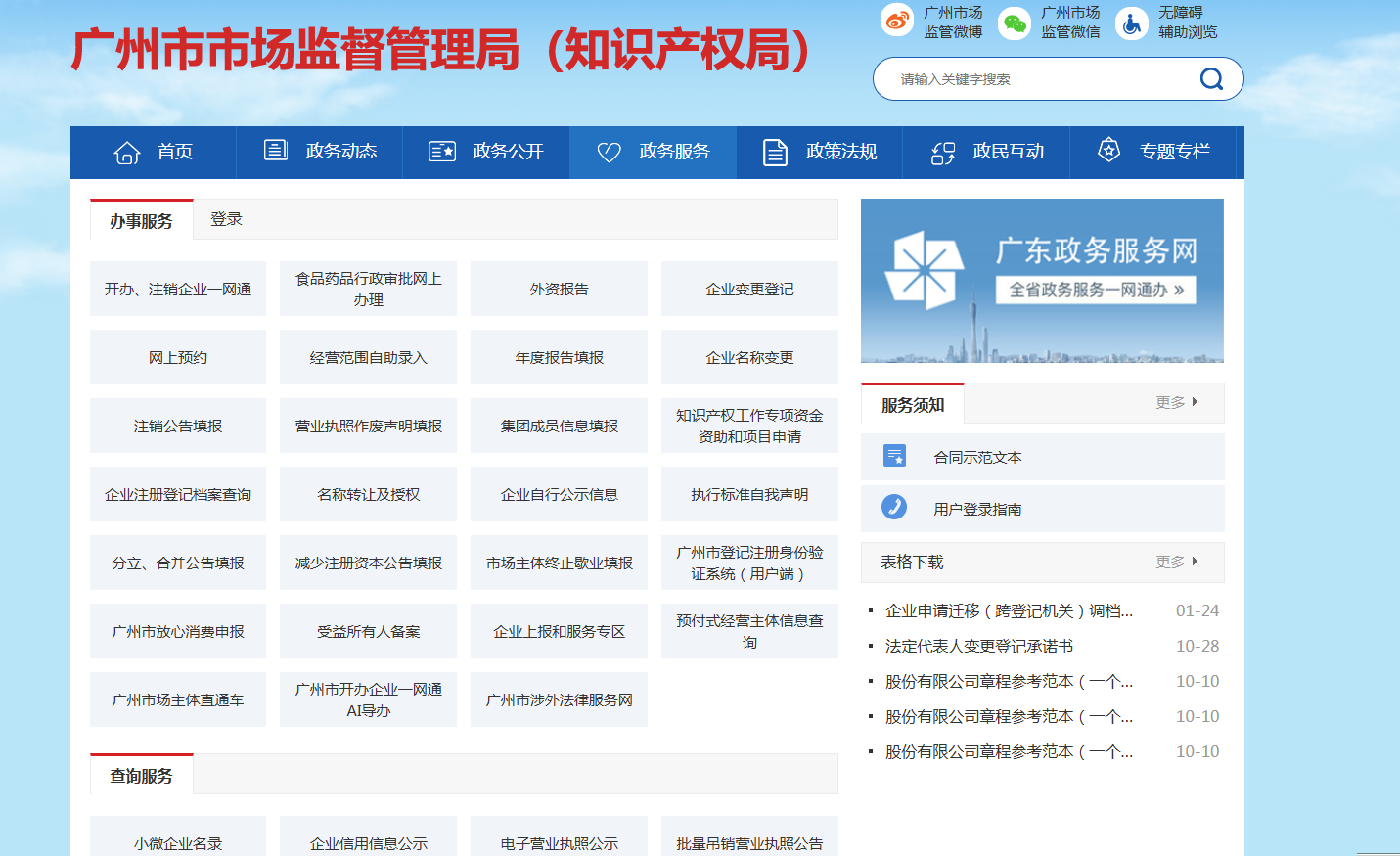Open the 专题专栏 navigation menu

click(1156, 152)
